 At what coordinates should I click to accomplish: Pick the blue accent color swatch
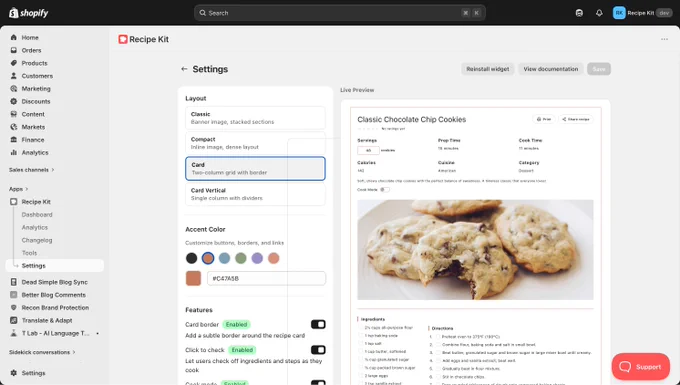point(224,258)
